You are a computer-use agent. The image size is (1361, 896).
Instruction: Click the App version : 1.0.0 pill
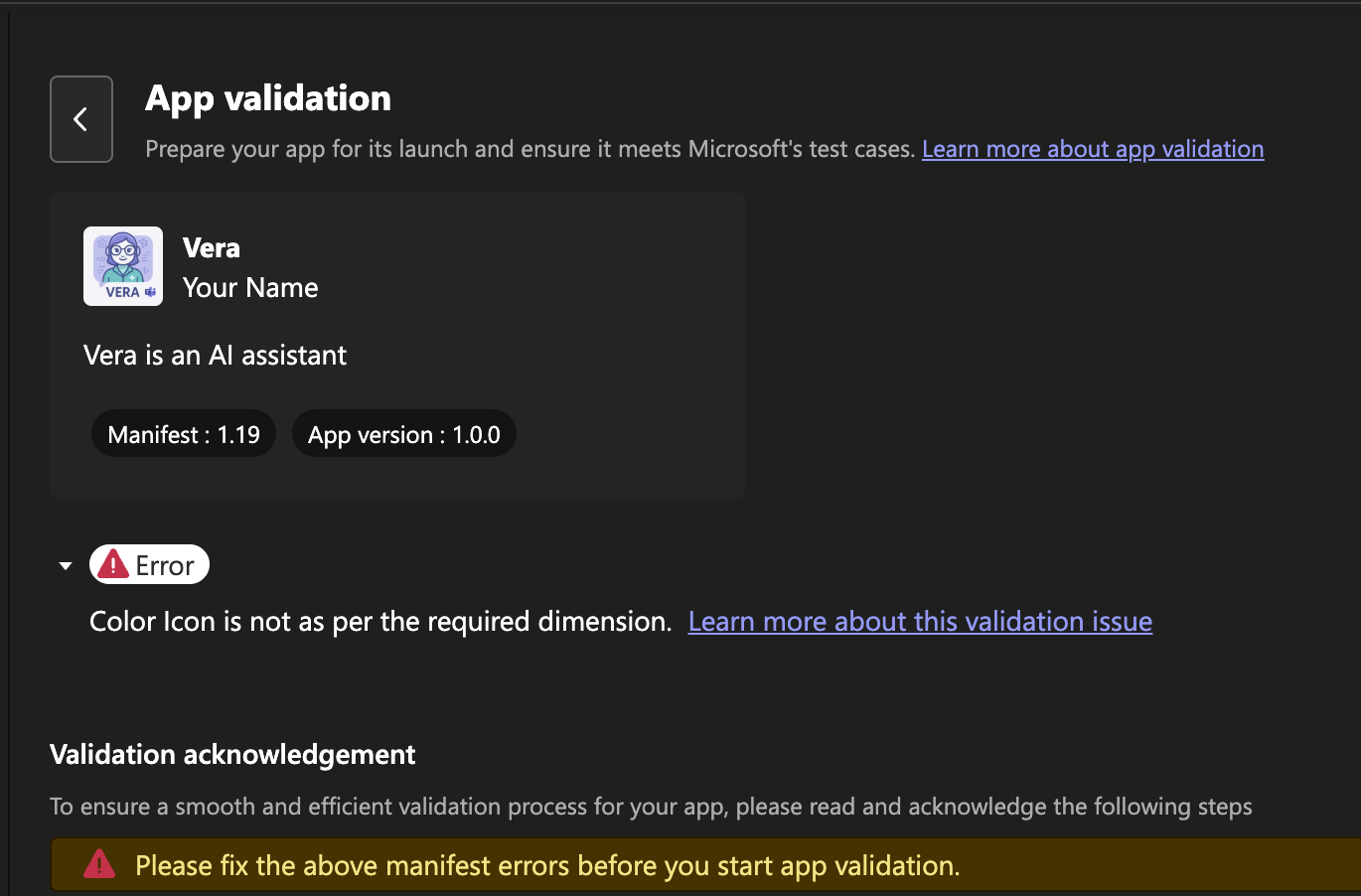[x=404, y=434]
